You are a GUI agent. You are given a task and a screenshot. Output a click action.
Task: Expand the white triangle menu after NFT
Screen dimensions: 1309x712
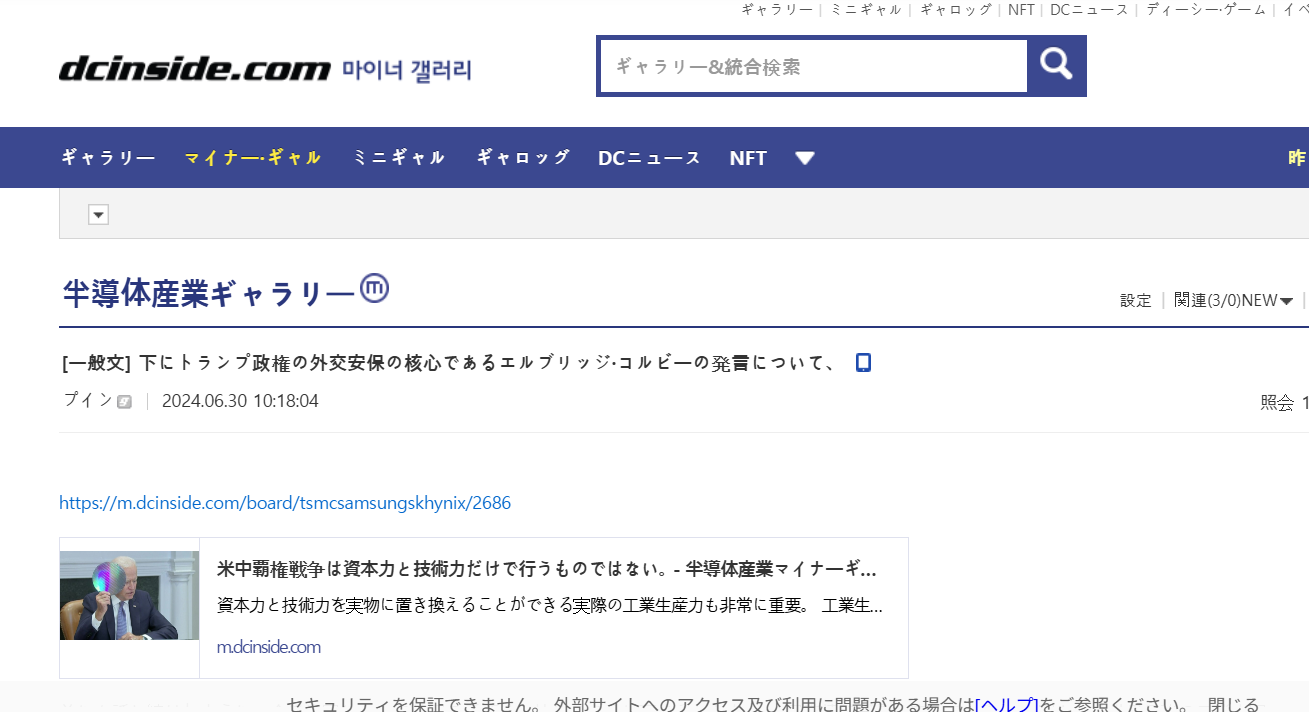(x=805, y=158)
